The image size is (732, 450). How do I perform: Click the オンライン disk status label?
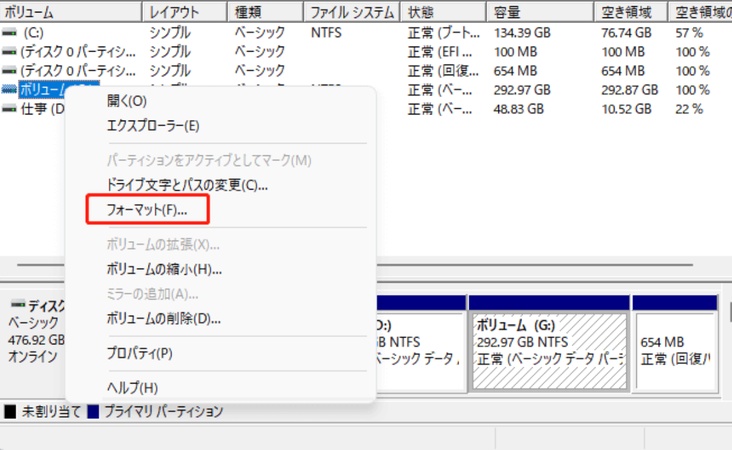click(33, 357)
